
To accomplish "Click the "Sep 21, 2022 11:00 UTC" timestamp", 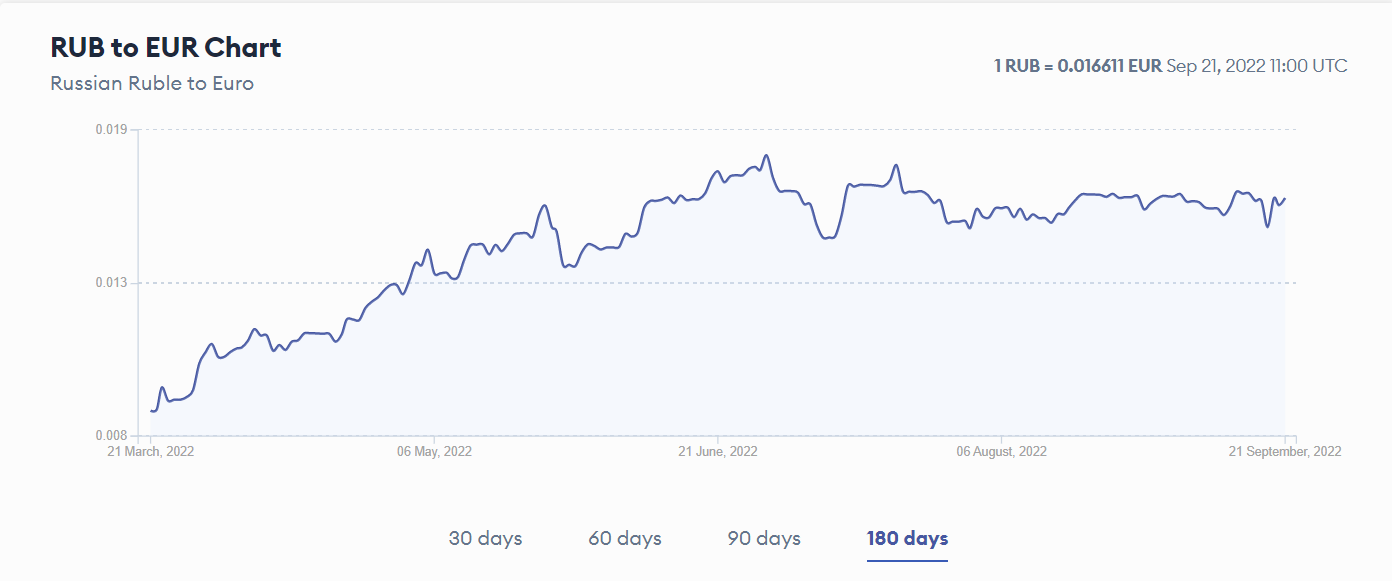I will point(1257,66).
